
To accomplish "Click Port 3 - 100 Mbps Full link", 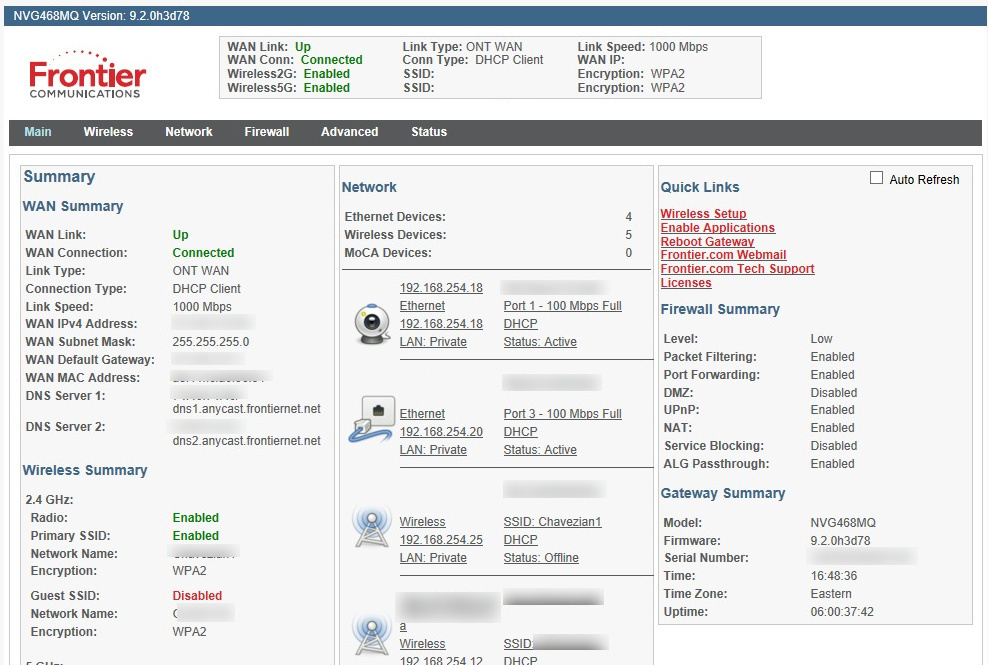I will point(562,413).
